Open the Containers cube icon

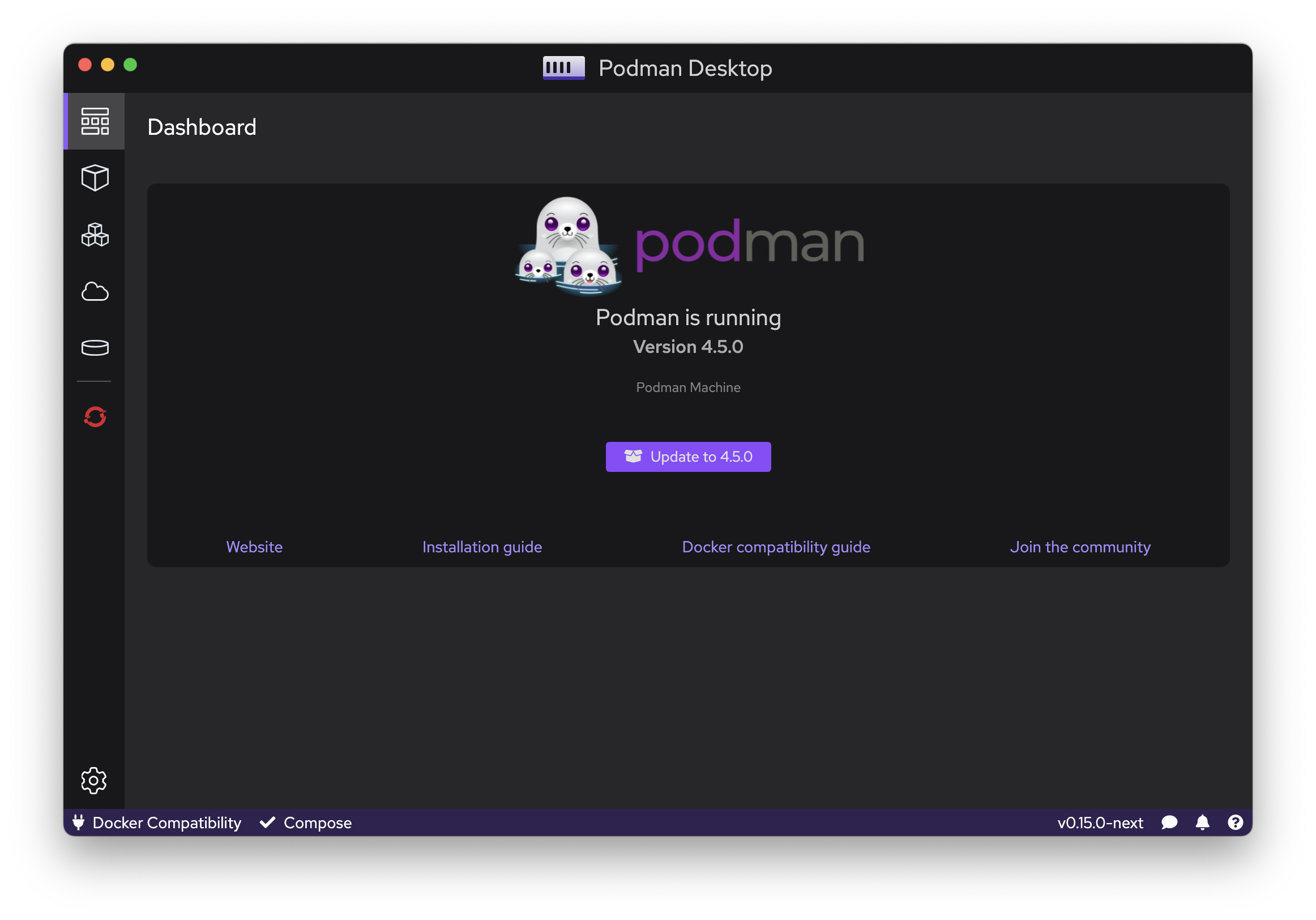pos(95,178)
